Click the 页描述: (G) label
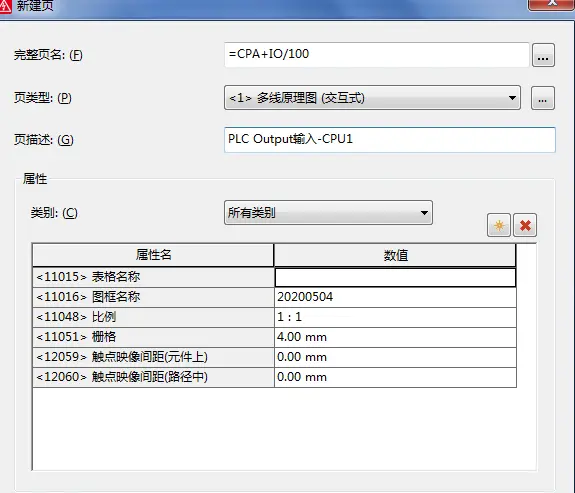 [44, 140]
